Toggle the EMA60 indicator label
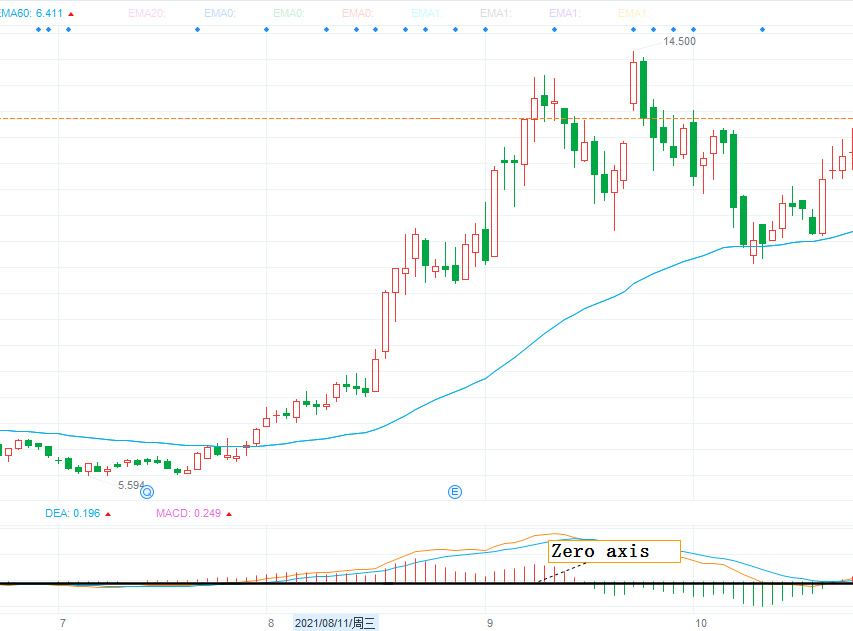The image size is (853, 631). point(31,13)
